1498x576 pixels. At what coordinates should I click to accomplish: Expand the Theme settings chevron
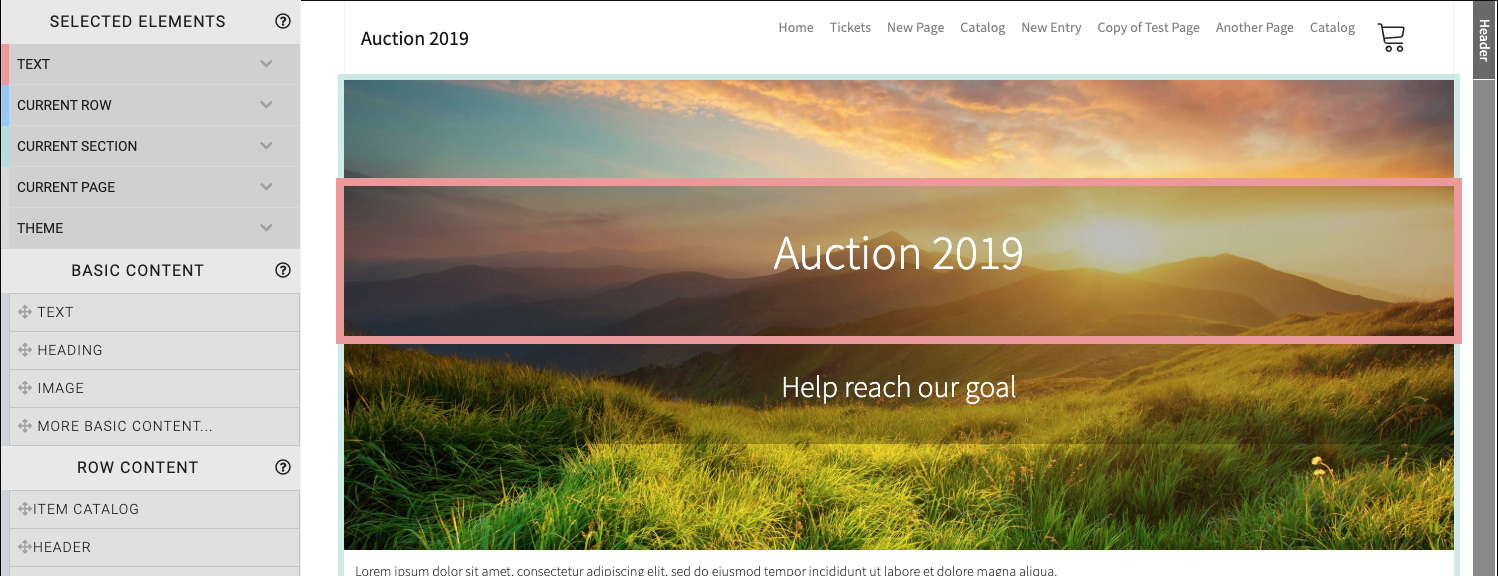click(x=266, y=228)
